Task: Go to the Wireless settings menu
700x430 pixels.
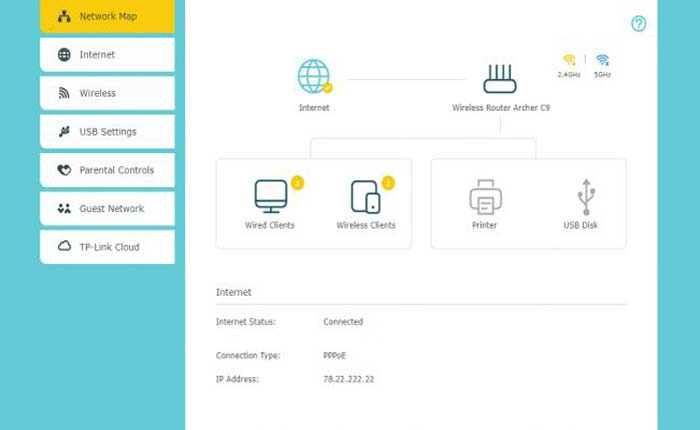Action: pyautogui.click(x=107, y=93)
